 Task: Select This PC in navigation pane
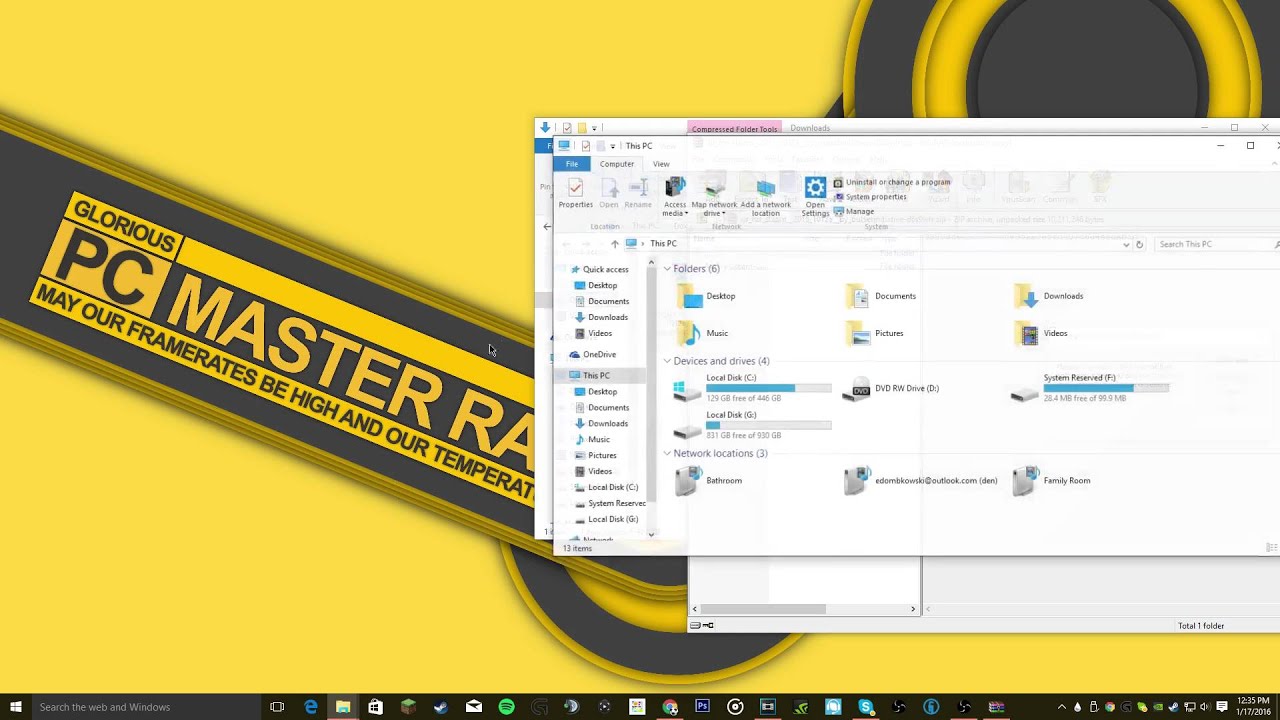596,375
